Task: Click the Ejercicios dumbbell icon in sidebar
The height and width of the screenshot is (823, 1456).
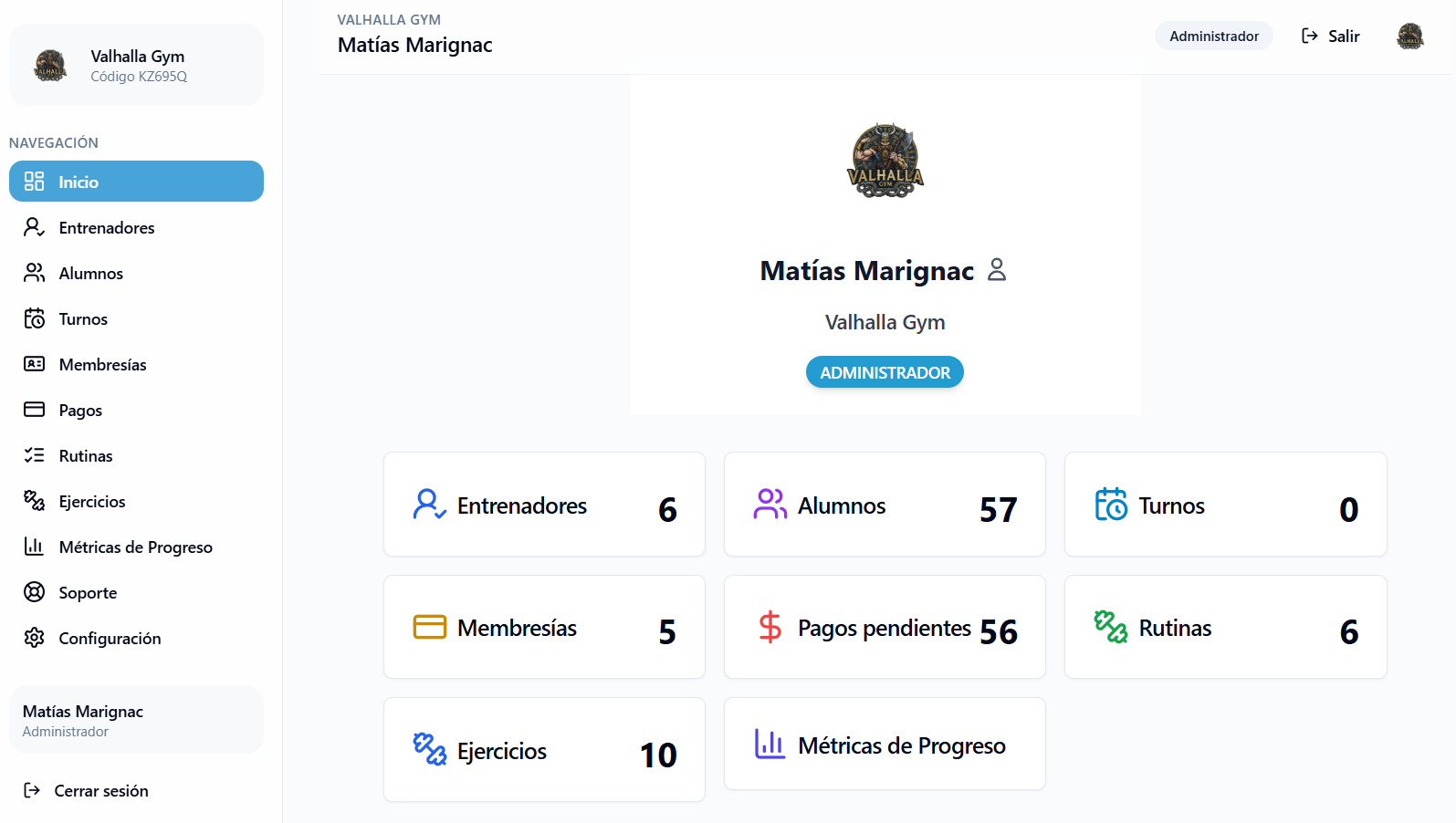Action: [34, 501]
